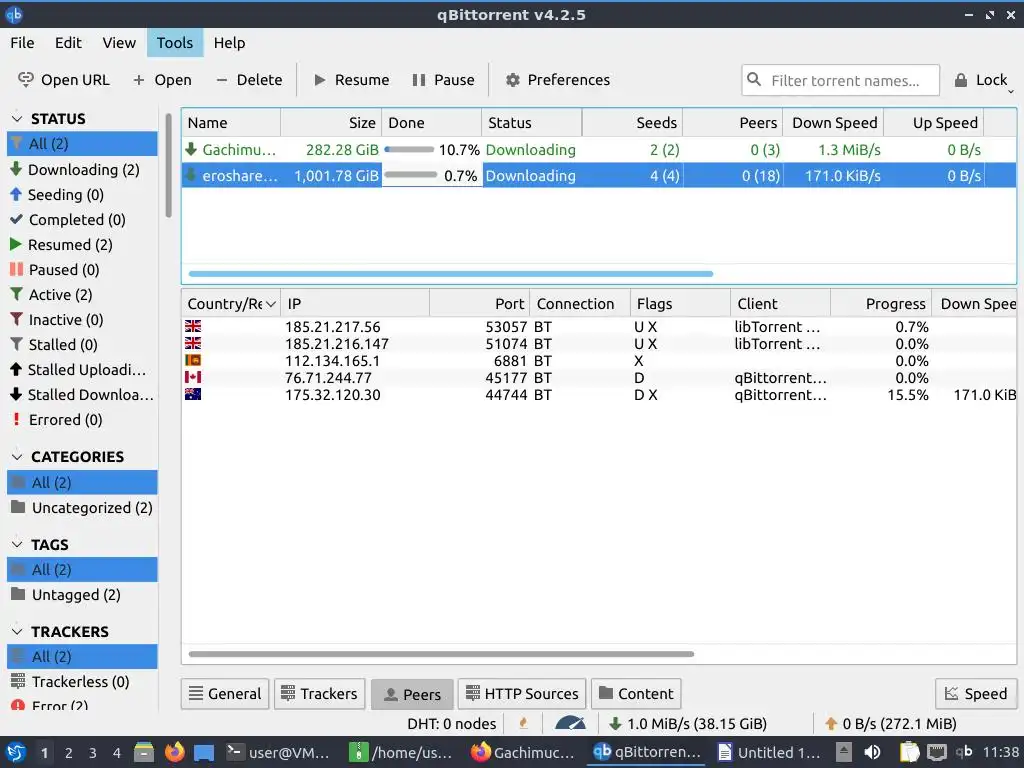Click the Lock padlock icon
The height and width of the screenshot is (768, 1024).
[961, 80]
